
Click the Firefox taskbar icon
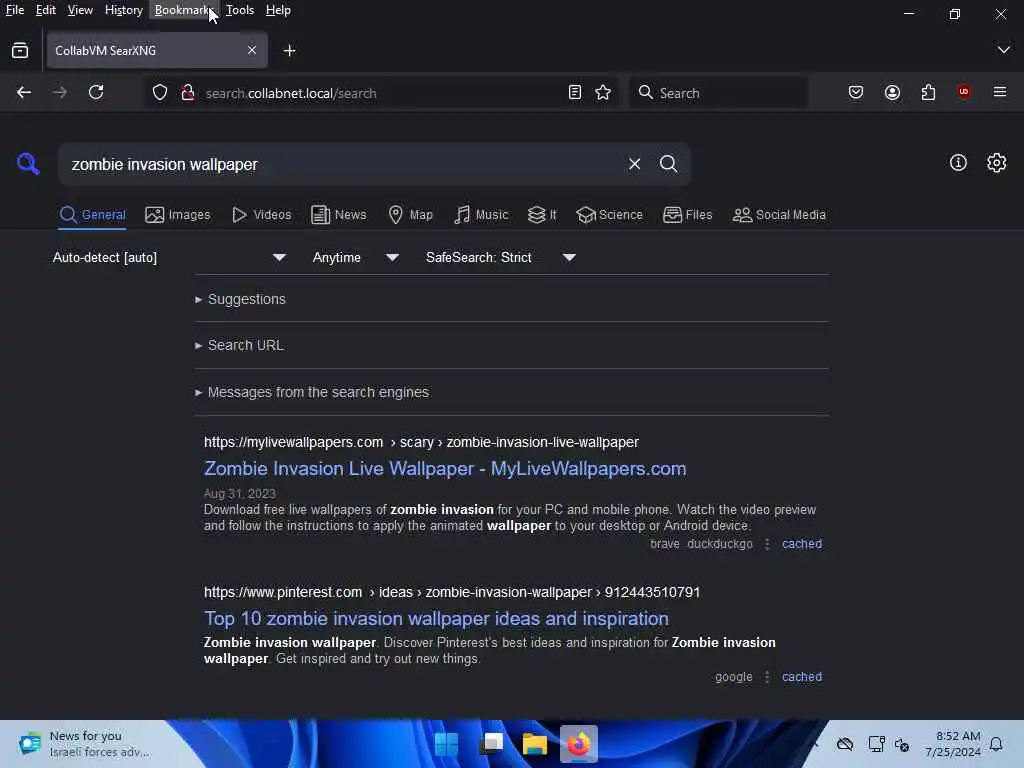coord(579,744)
